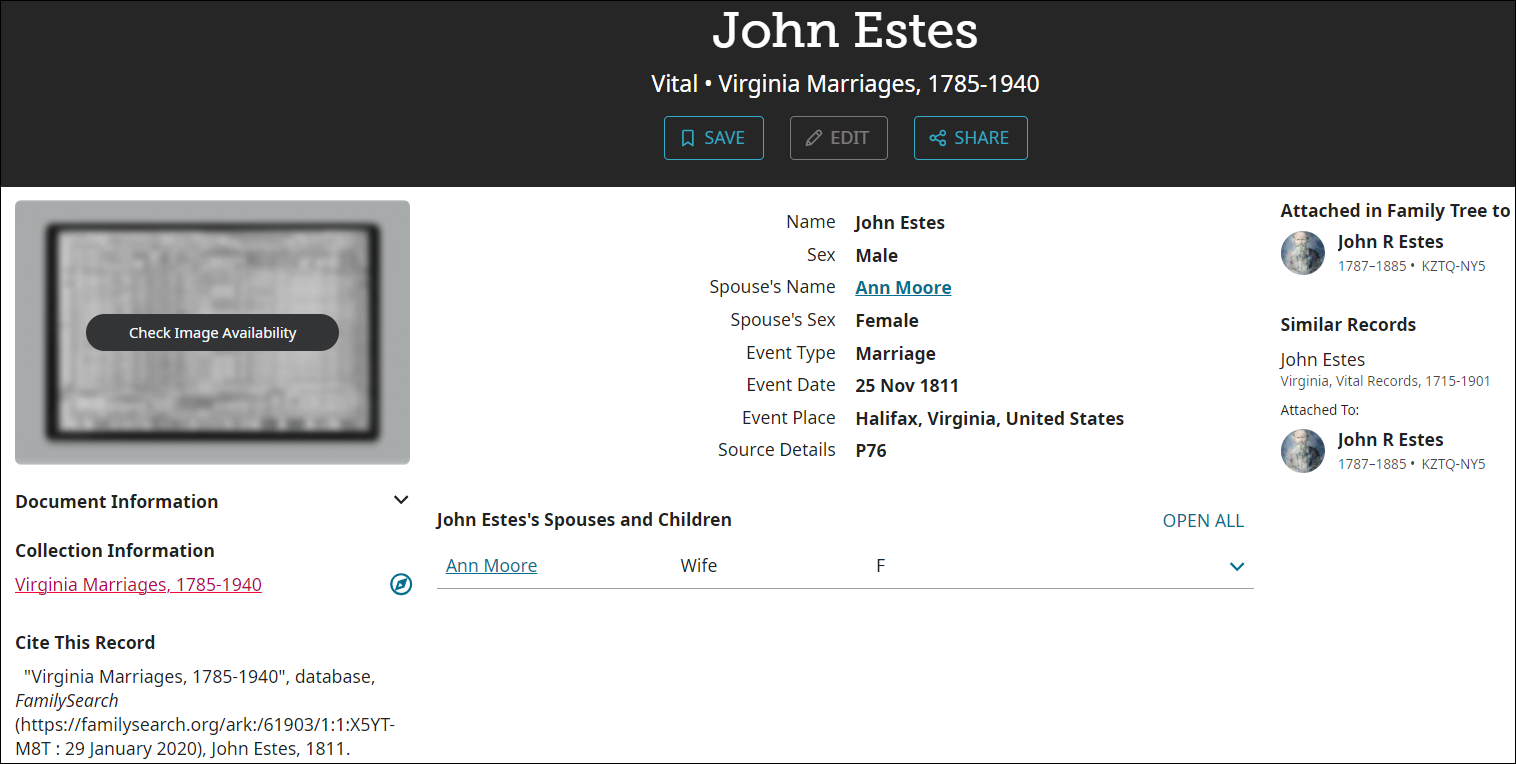Open the Ann Moore link under Spouse's Name

click(902, 287)
